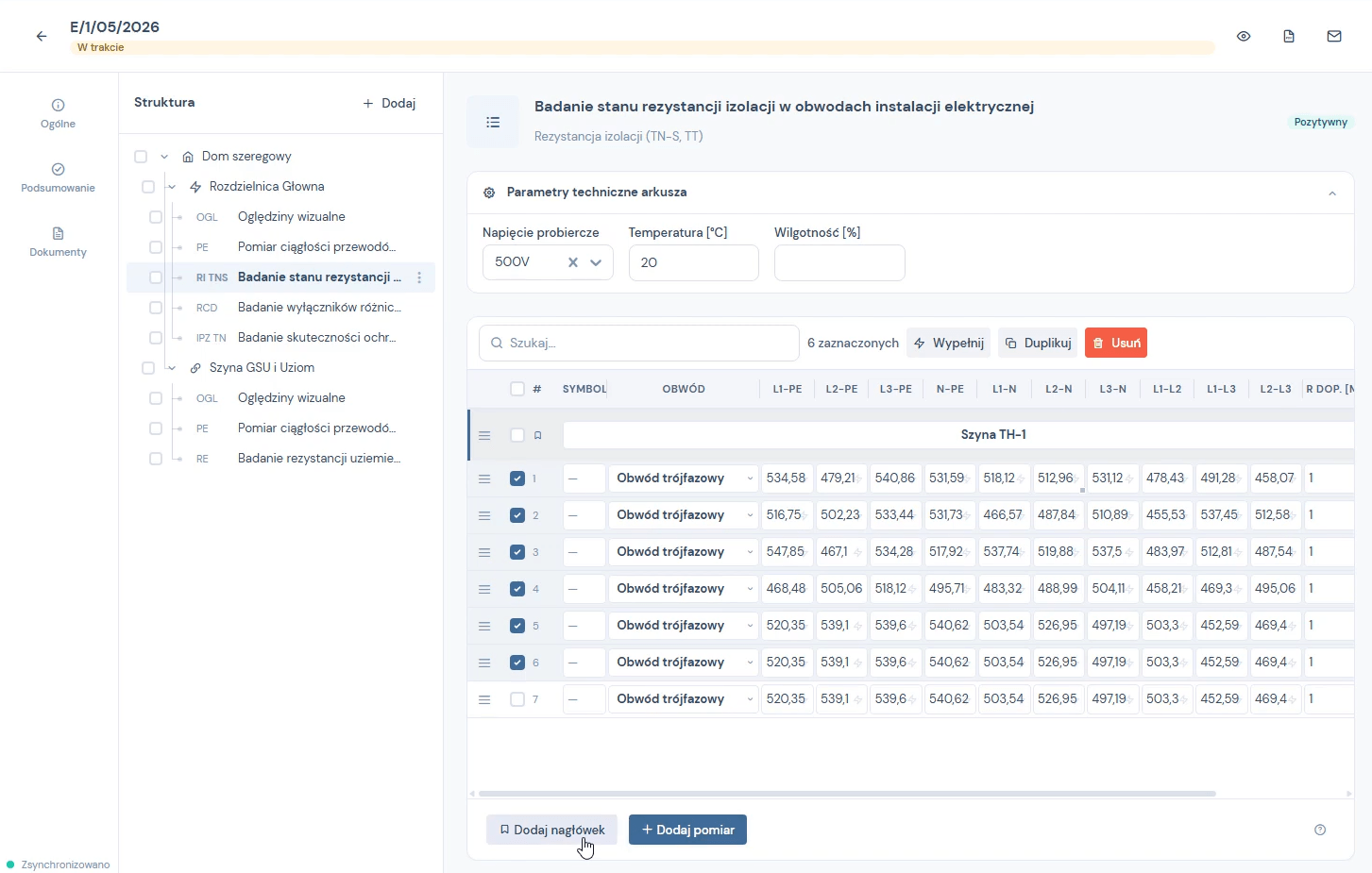Click the Wilgotność input field
Screen dimensions: 1372x873
839,262
